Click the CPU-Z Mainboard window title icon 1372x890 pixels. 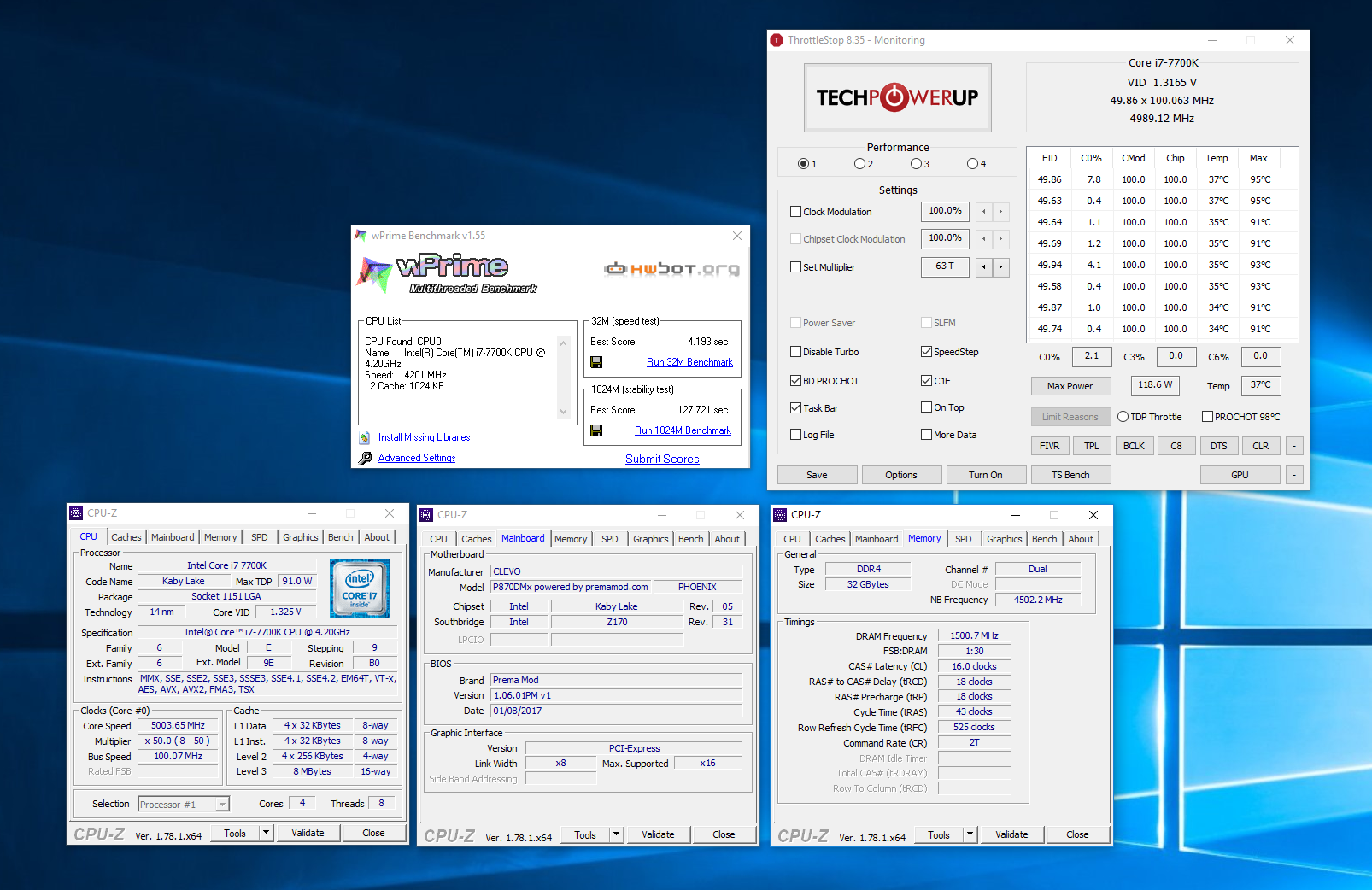[426, 515]
